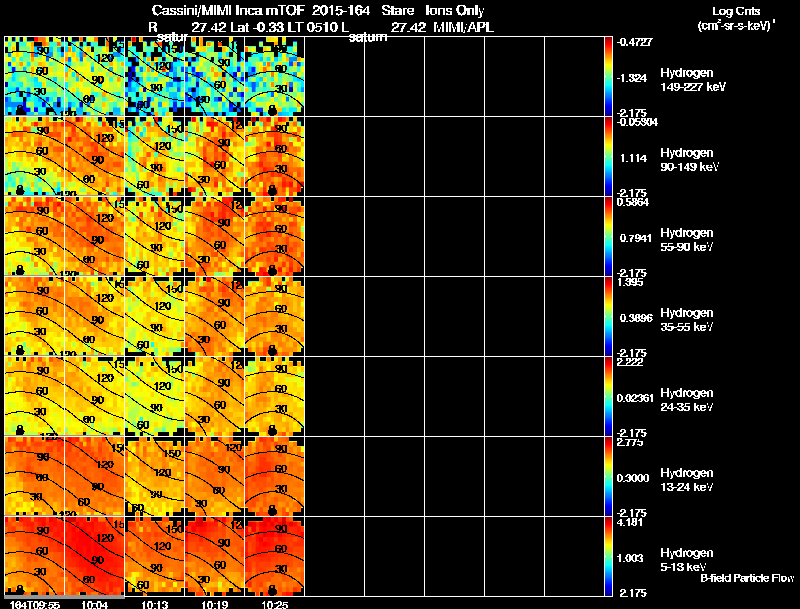Select the 10:19 panel of Hydrogen 55-90 keV
This screenshot has height=609, width=800.
[215, 236]
